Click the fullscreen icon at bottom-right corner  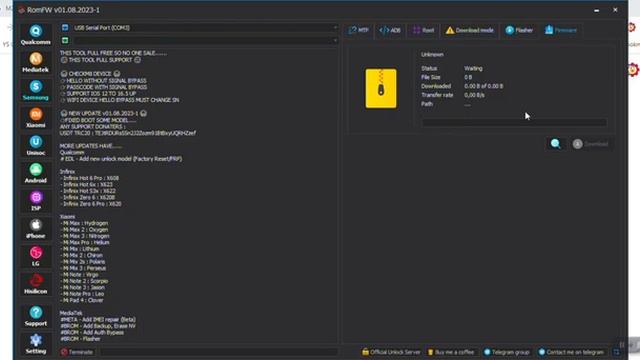616,352
